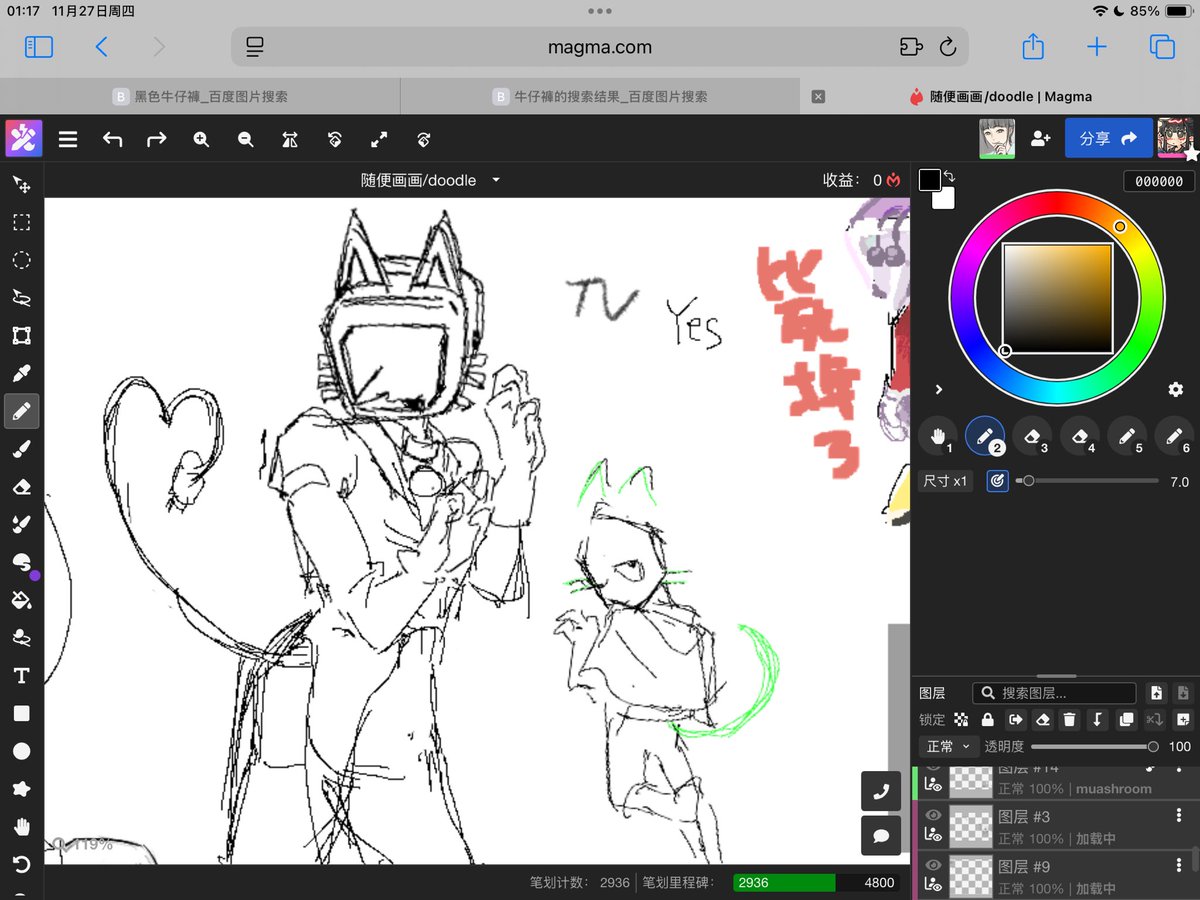Toggle visibility of 图层 #3
Image resolution: width=1200 pixels, height=900 pixels.
(x=933, y=814)
